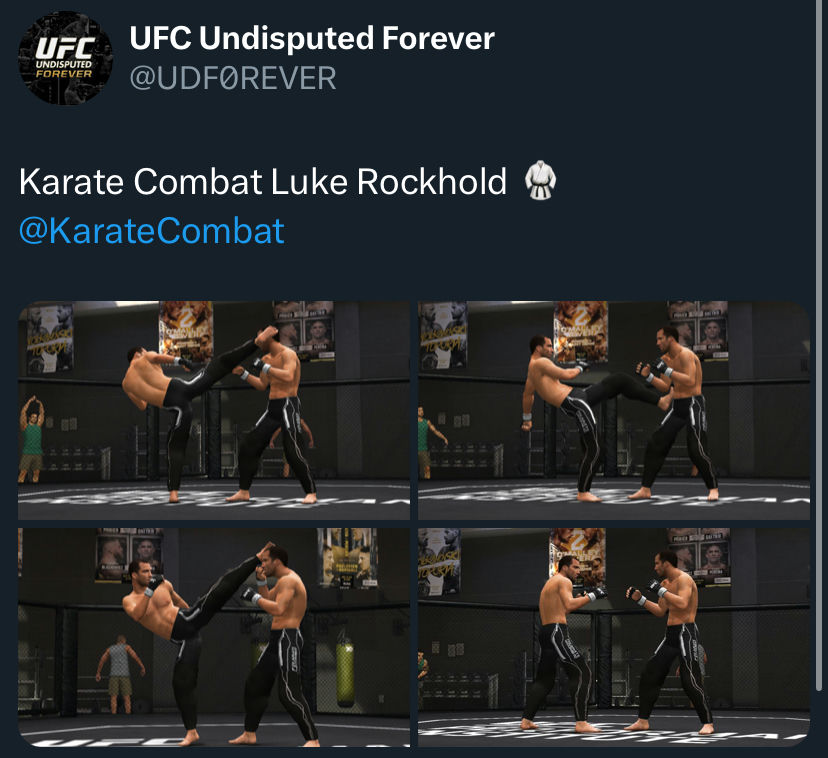828x758 pixels.
Task: Click the orange poster in top-right image
Action: coord(580,332)
